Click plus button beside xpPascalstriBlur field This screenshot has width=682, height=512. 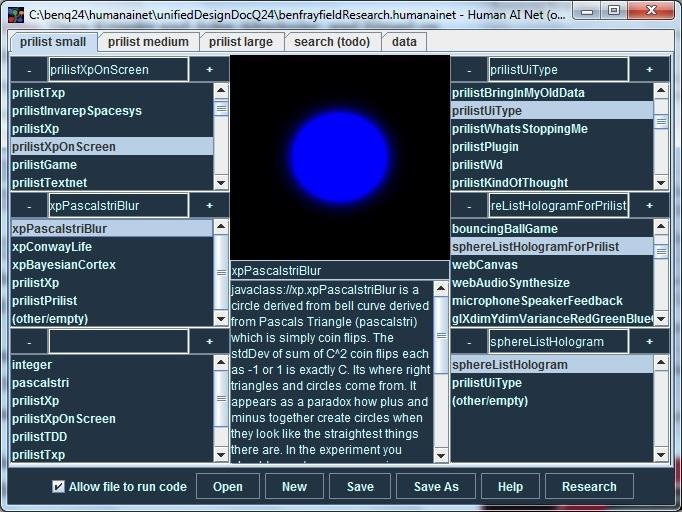coord(209,206)
